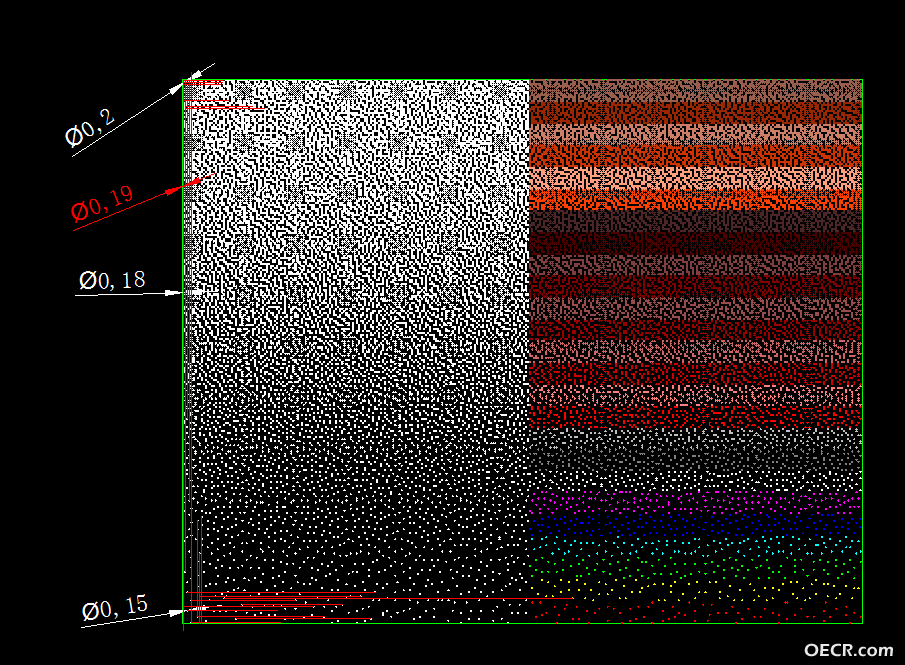Select the Ø0,15 dimension label
This screenshot has width=905, height=665.
coord(115,608)
